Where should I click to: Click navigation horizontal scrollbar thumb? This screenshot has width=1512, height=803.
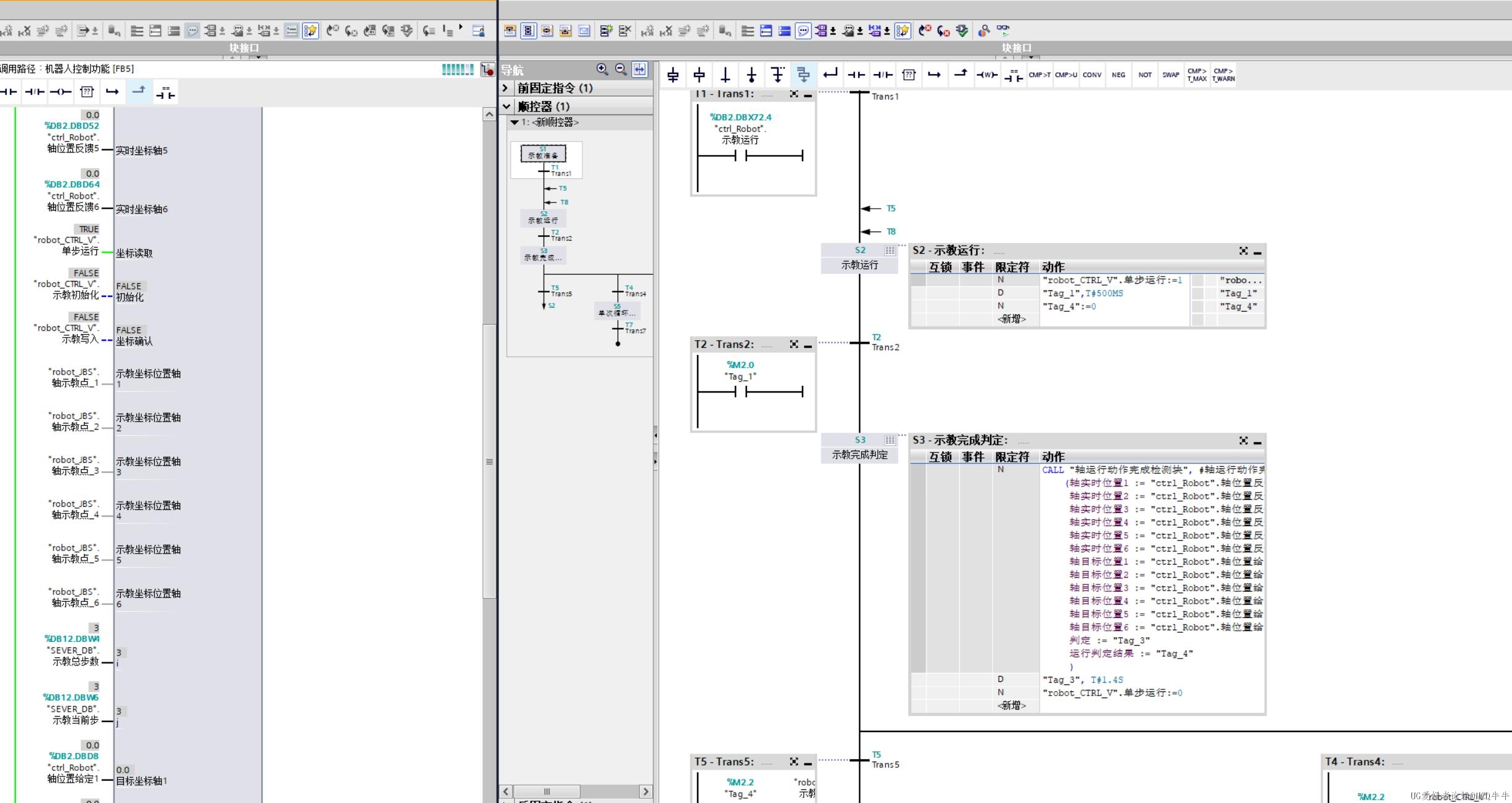[547, 791]
